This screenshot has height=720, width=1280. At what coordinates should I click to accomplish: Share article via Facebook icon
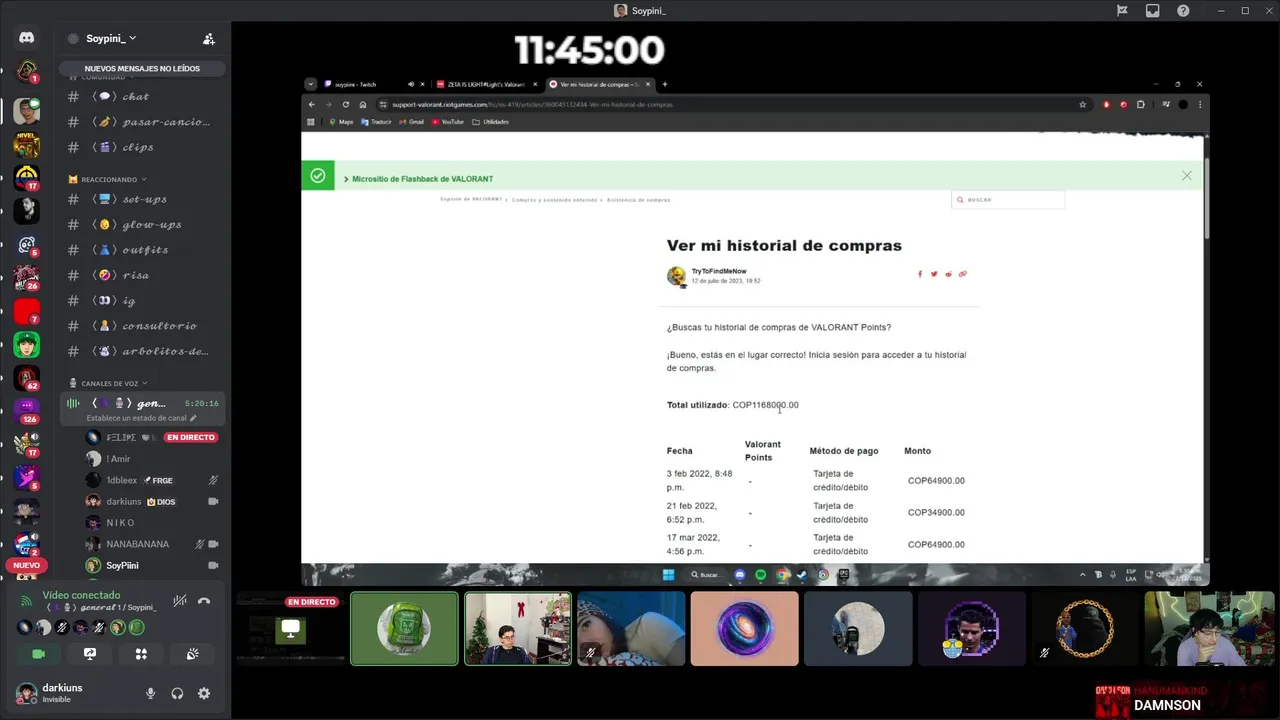920,274
